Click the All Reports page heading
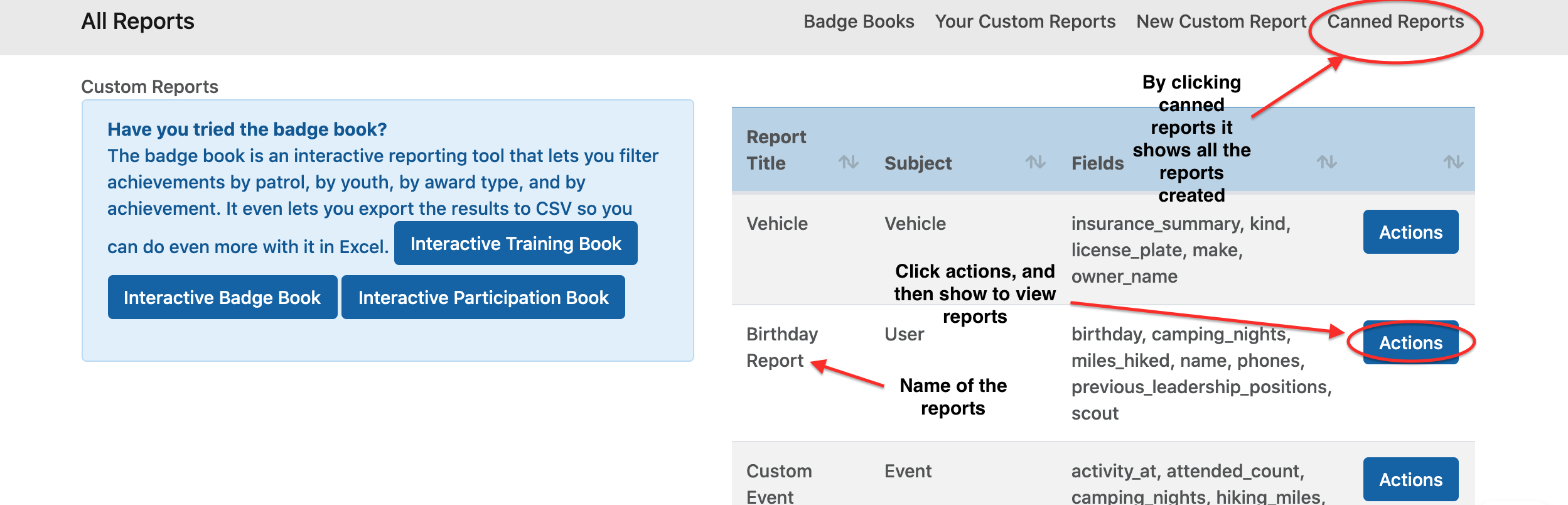The width and height of the screenshot is (1568, 505). click(137, 21)
